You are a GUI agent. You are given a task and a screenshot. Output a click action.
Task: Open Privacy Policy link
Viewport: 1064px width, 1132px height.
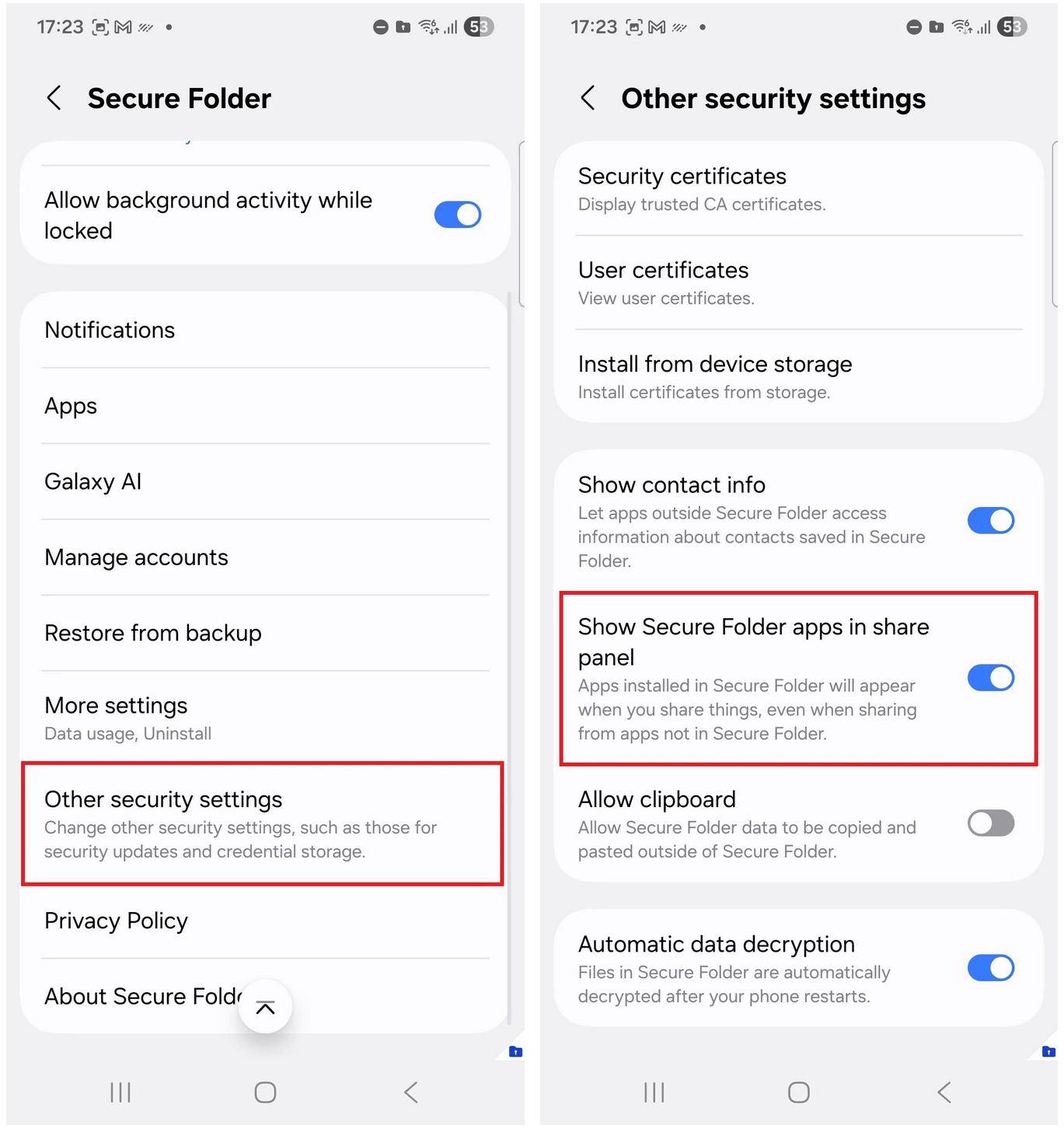tap(265, 921)
